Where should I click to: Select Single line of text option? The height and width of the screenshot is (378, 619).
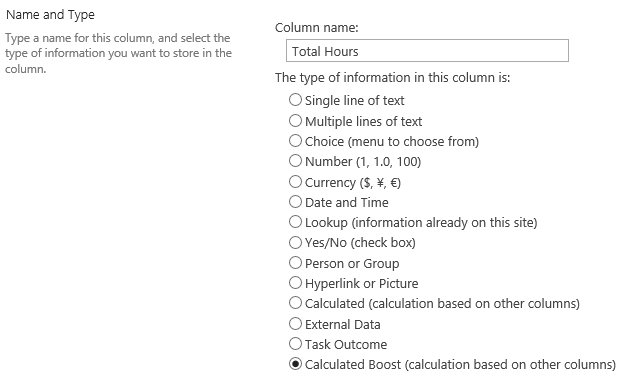pyautogui.click(x=295, y=100)
